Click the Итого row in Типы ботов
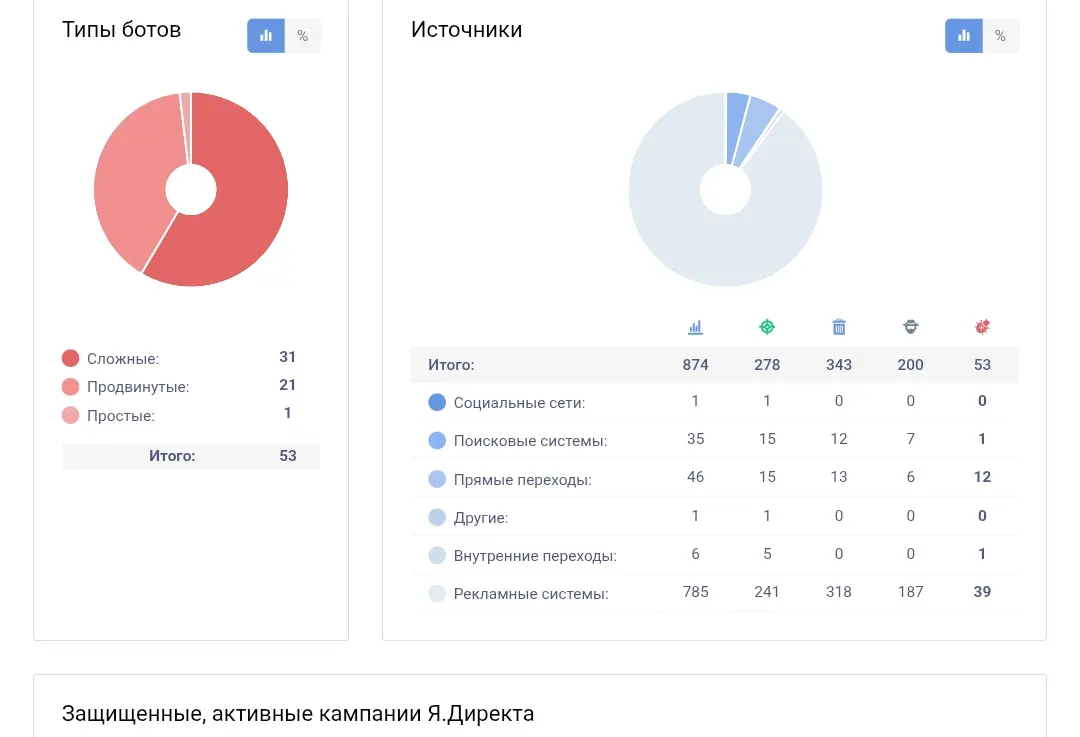Viewport: 1080px width, 737px height. [191, 456]
